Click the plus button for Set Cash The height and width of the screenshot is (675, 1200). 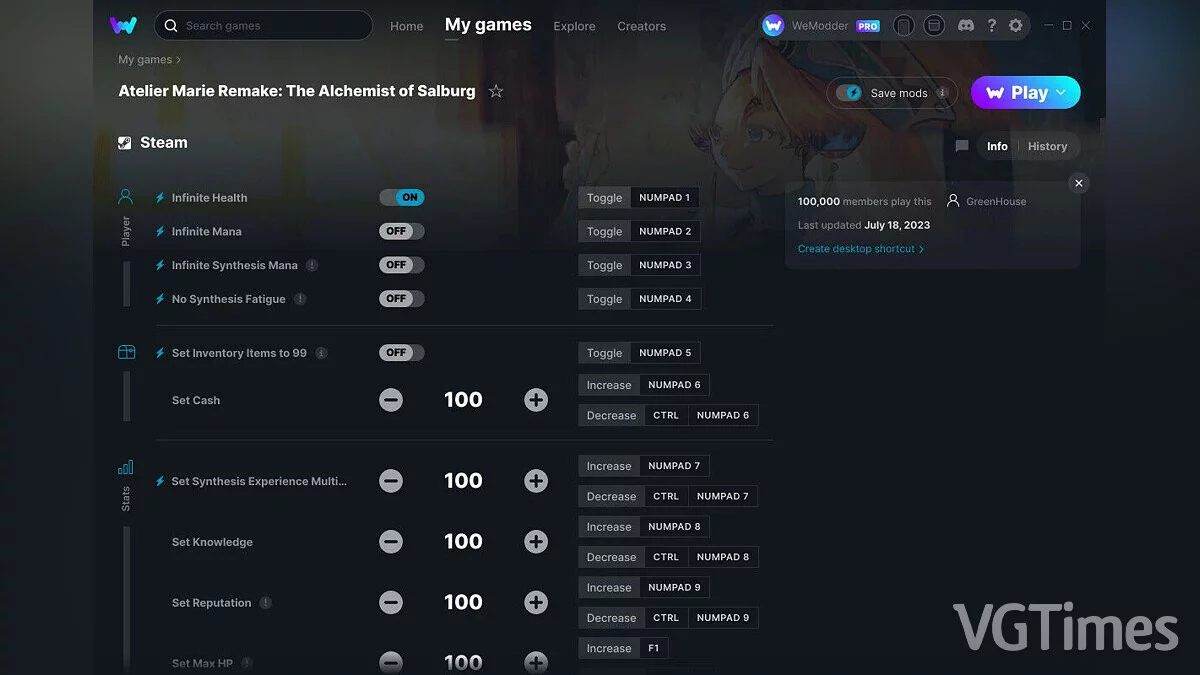pos(536,400)
